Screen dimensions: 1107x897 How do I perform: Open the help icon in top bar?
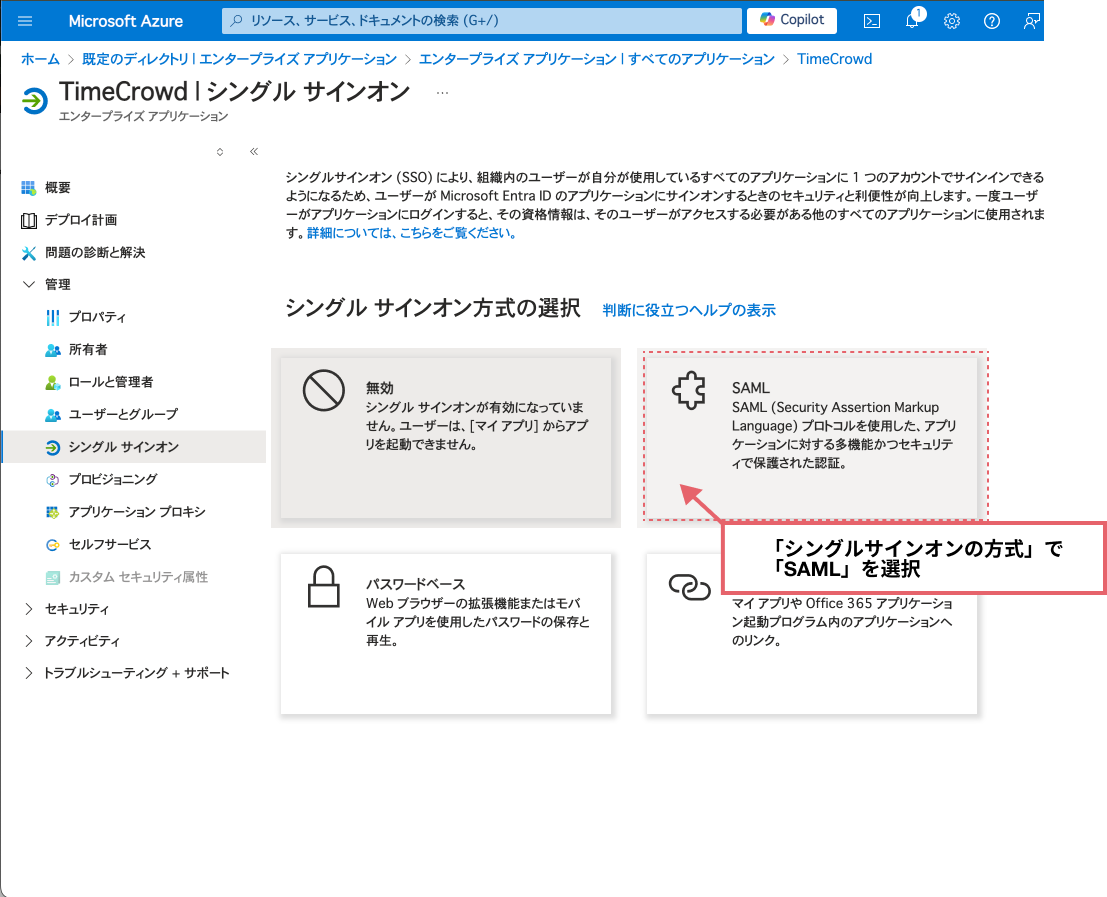pyautogui.click(x=991, y=21)
